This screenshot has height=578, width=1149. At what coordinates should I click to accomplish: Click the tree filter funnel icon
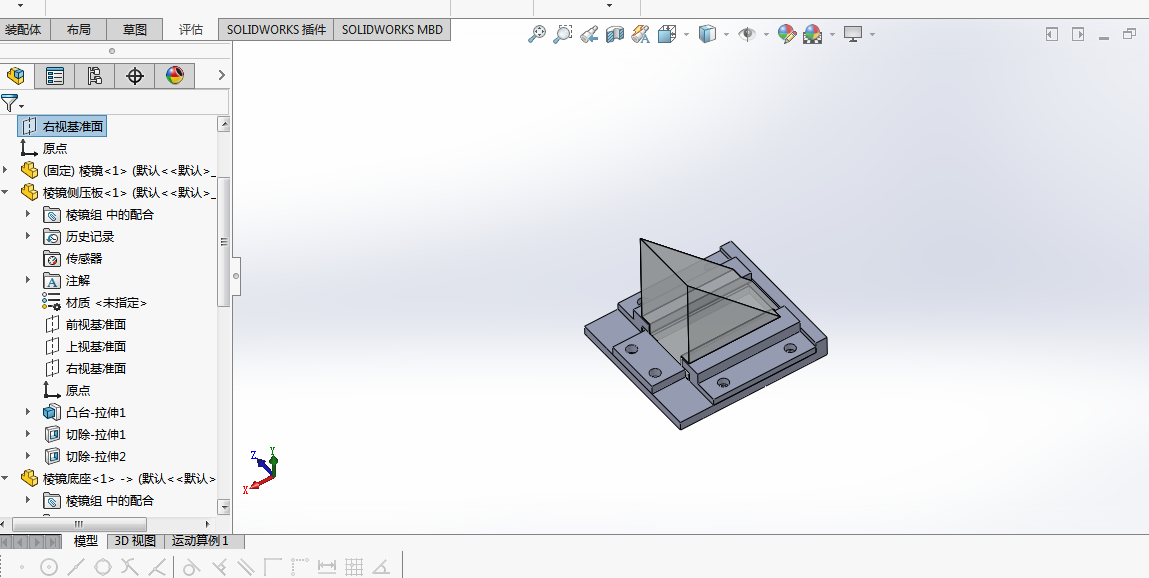(10, 103)
